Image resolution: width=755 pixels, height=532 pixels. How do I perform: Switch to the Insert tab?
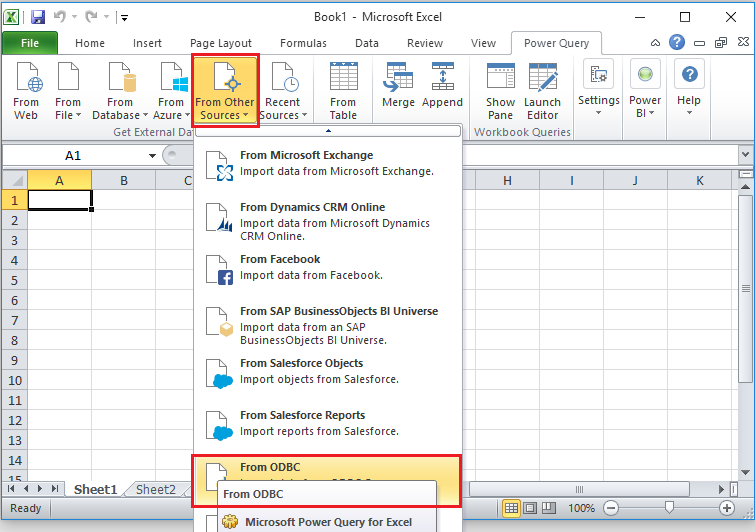[x=147, y=43]
